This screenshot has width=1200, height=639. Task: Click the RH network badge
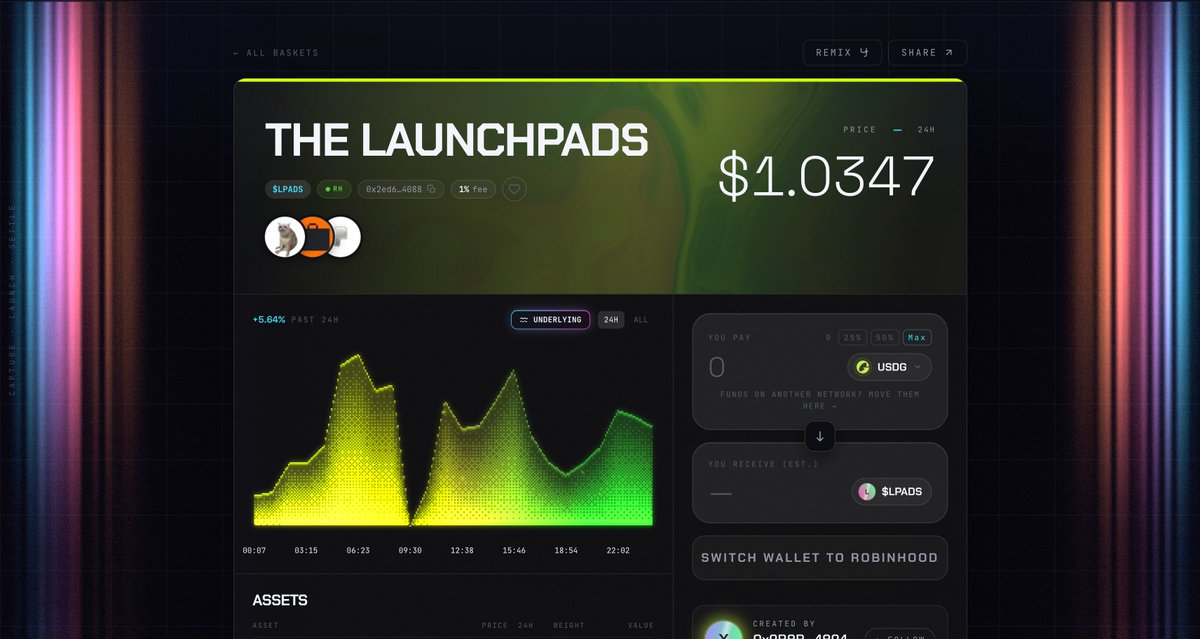coord(334,189)
